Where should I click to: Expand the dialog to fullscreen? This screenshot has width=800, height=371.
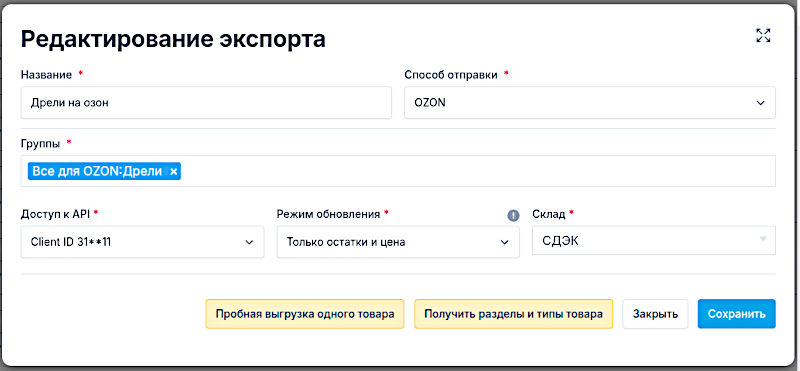(x=763, y=36)
